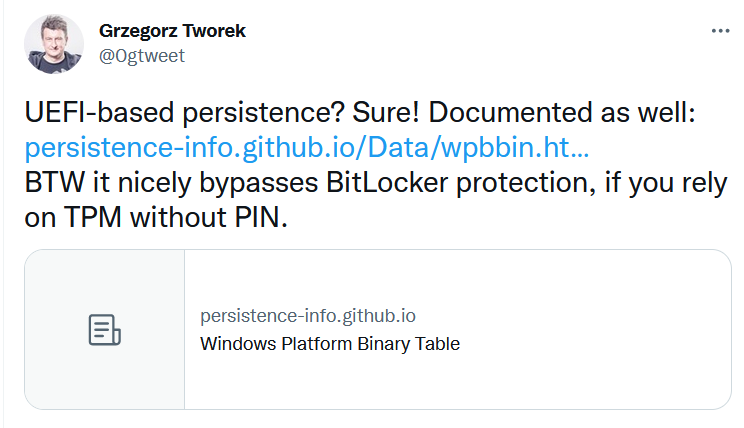Click the word "Sure!" in the tweet
Screen dimensions: 744x428
coord(350,114)
